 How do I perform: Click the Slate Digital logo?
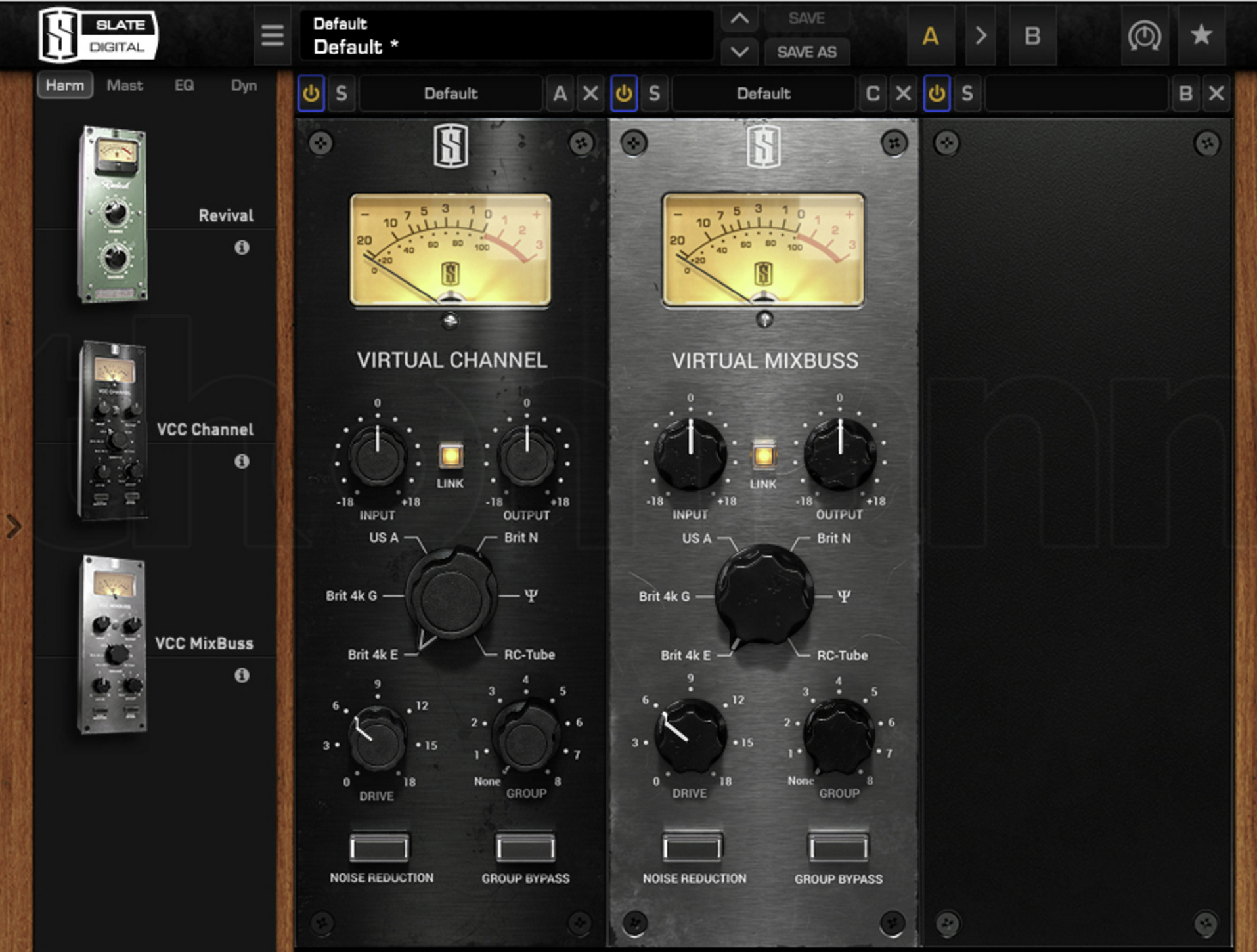99,35
